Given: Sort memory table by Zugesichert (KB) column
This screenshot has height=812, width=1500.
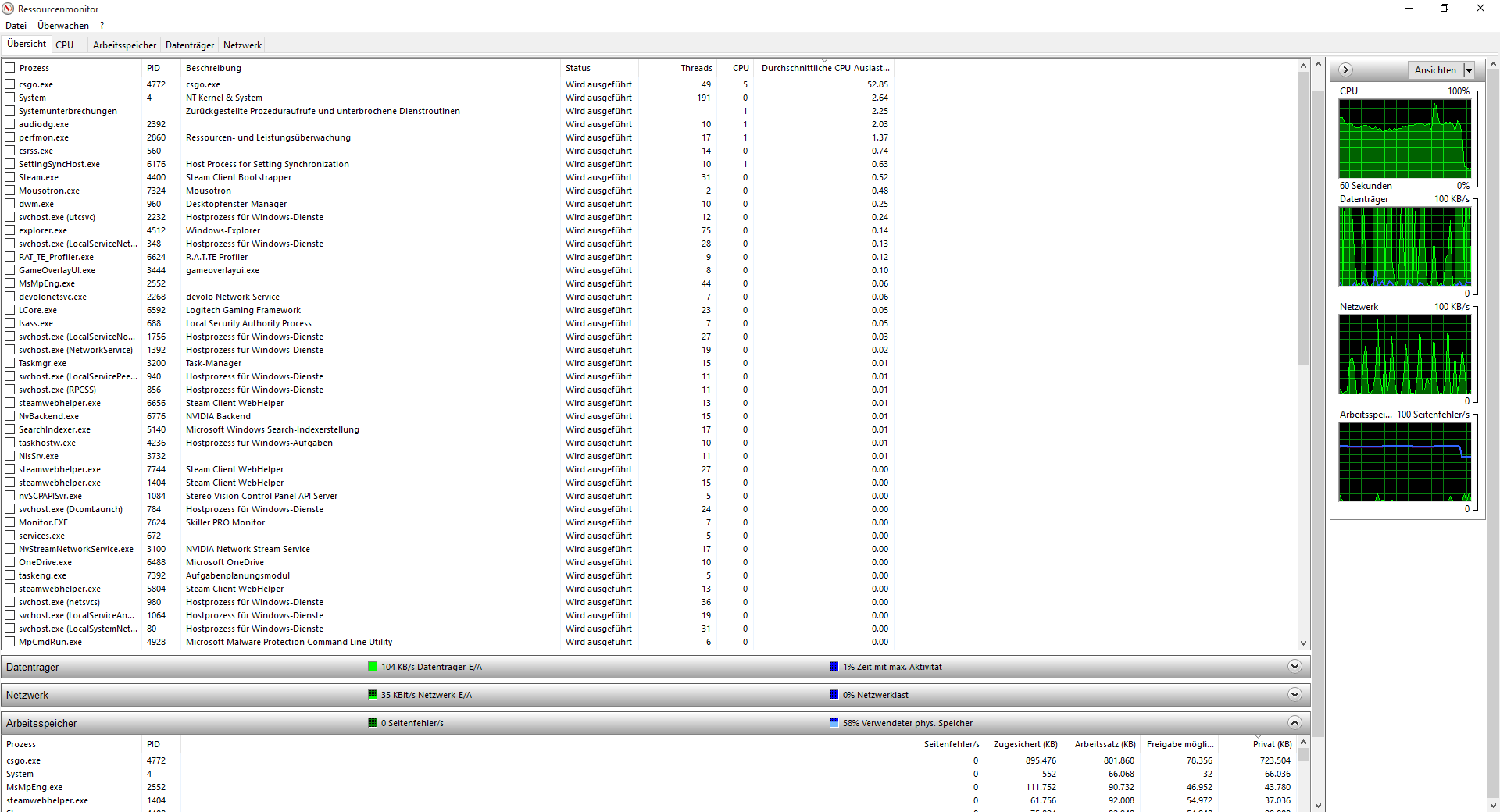Looking at the screenshot, I should pyautogui.click(x=1023, y=744).
